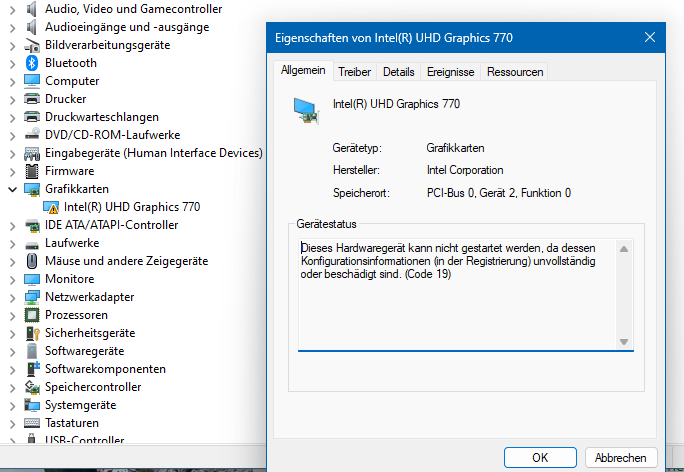The height and width of the screenshot is (472, 684).
Task: Expand the Laufwerke category
Action: click(13, 243)
